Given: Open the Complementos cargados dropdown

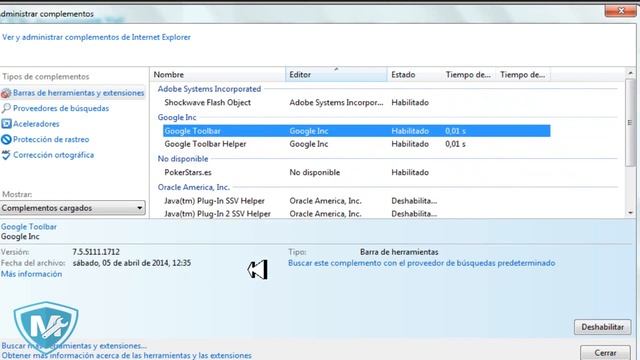Looking at the screenshot, I should click(73, 208).
